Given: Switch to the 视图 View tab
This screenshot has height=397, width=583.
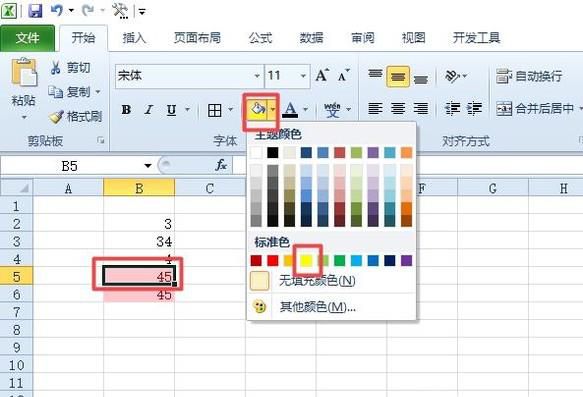Looking at the screenshot, I should click(413, 38).
